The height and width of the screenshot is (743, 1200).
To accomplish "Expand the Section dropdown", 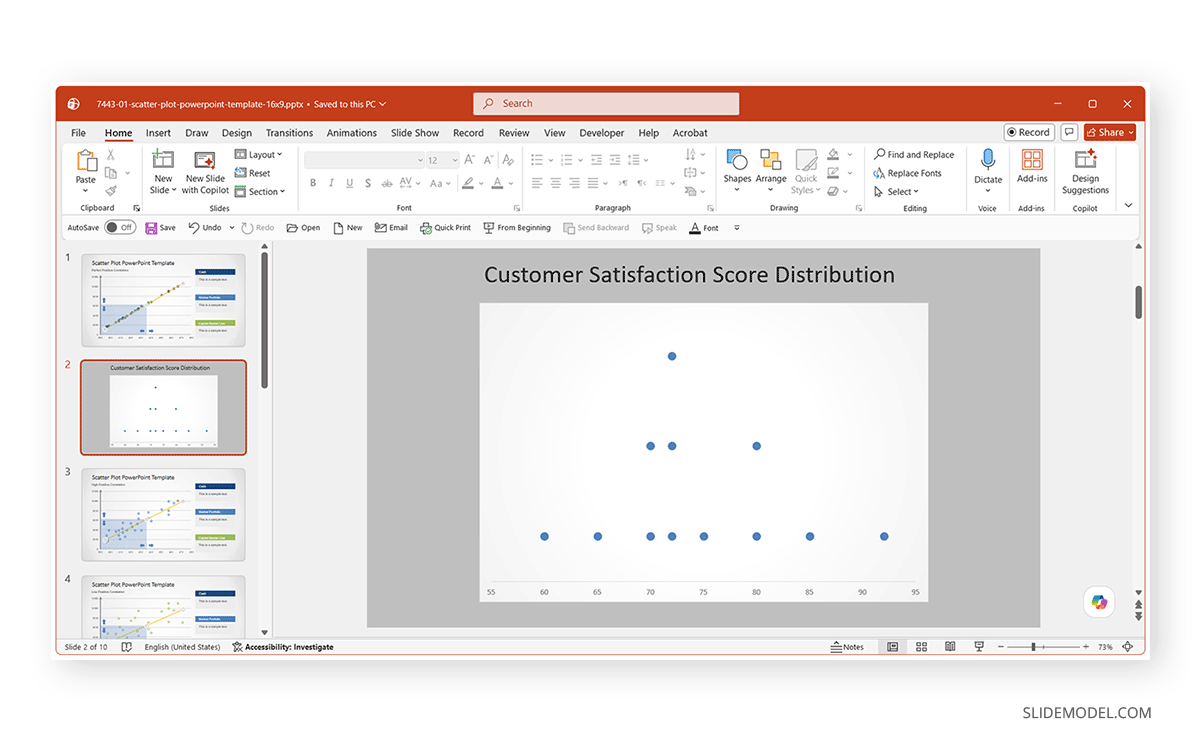I will click(x=260, y=192).
